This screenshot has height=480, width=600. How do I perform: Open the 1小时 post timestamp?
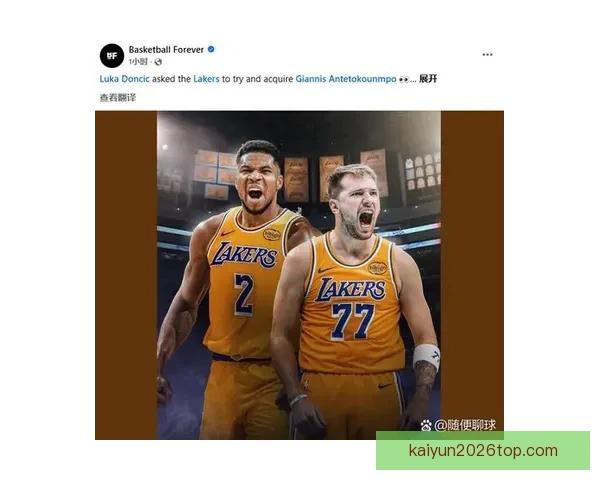tap(138, 62)
